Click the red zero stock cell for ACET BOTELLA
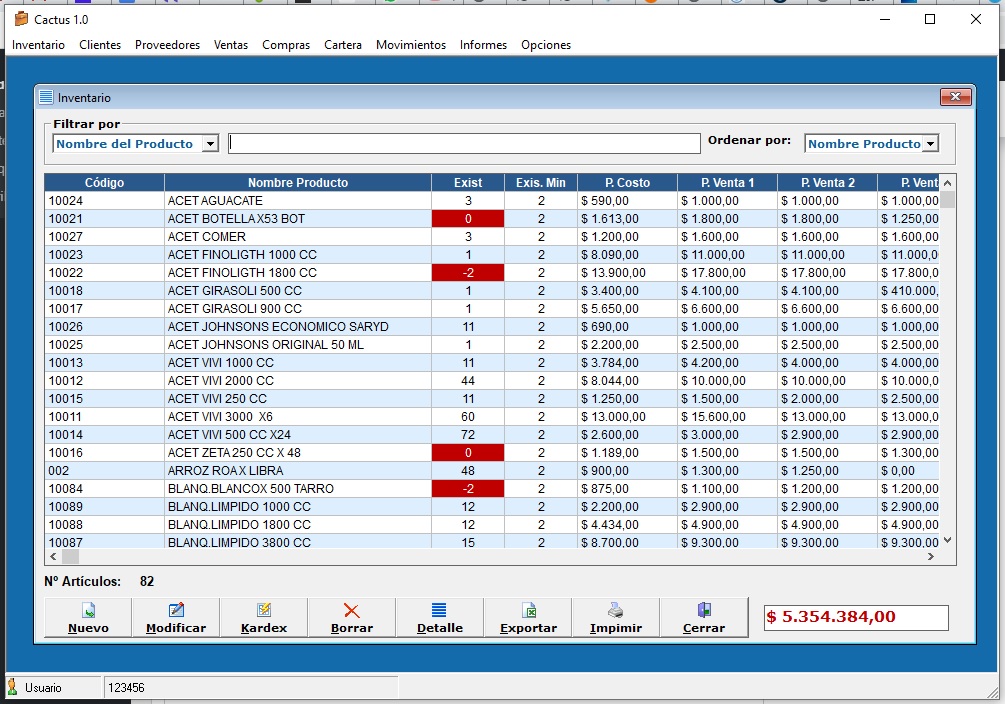The width and height of the screenshot is (1005, 704). [x=467, y=219]
